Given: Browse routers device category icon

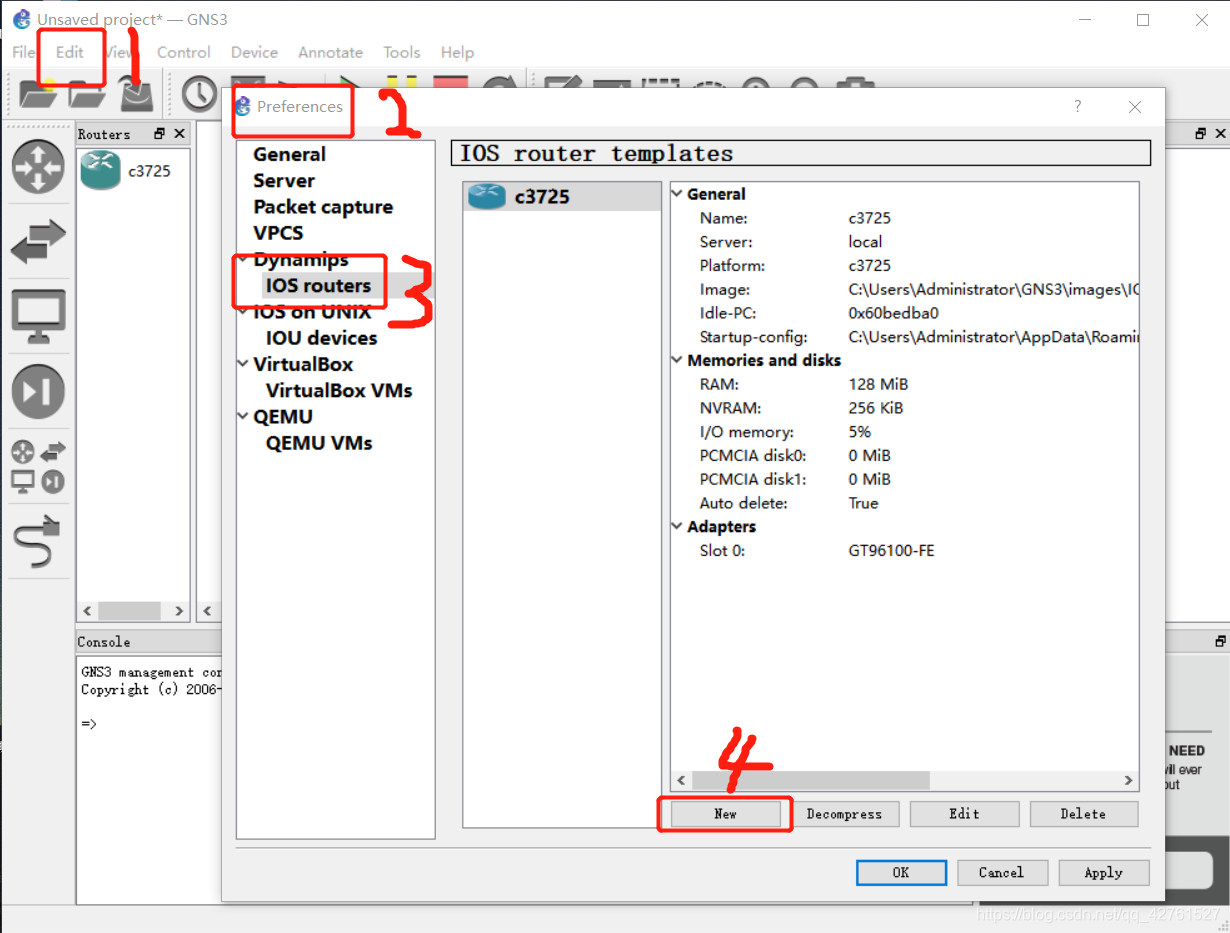Looking at the screenshot, I should [x=38, y=166].
